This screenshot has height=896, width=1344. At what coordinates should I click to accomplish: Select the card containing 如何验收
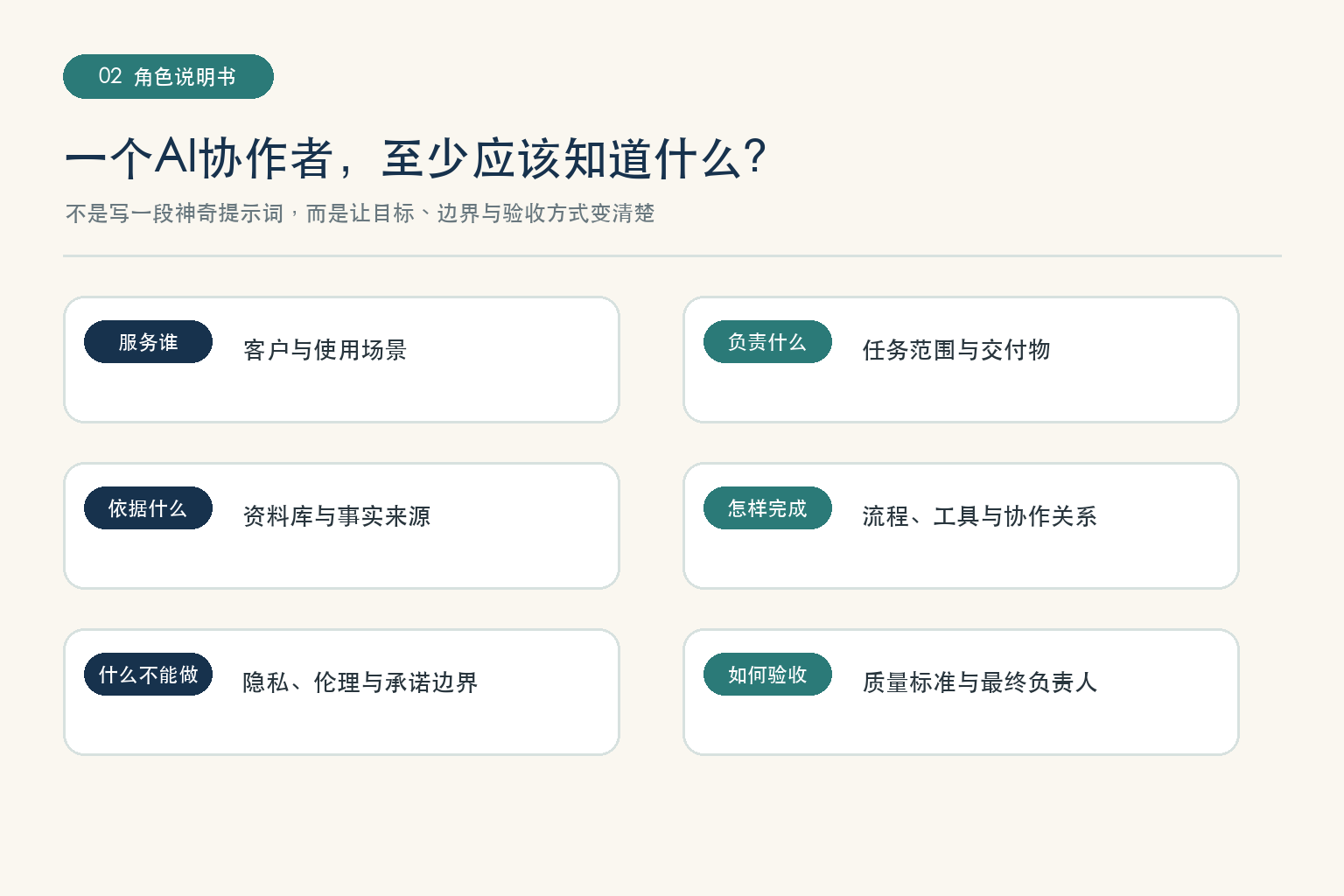(961, 692)
